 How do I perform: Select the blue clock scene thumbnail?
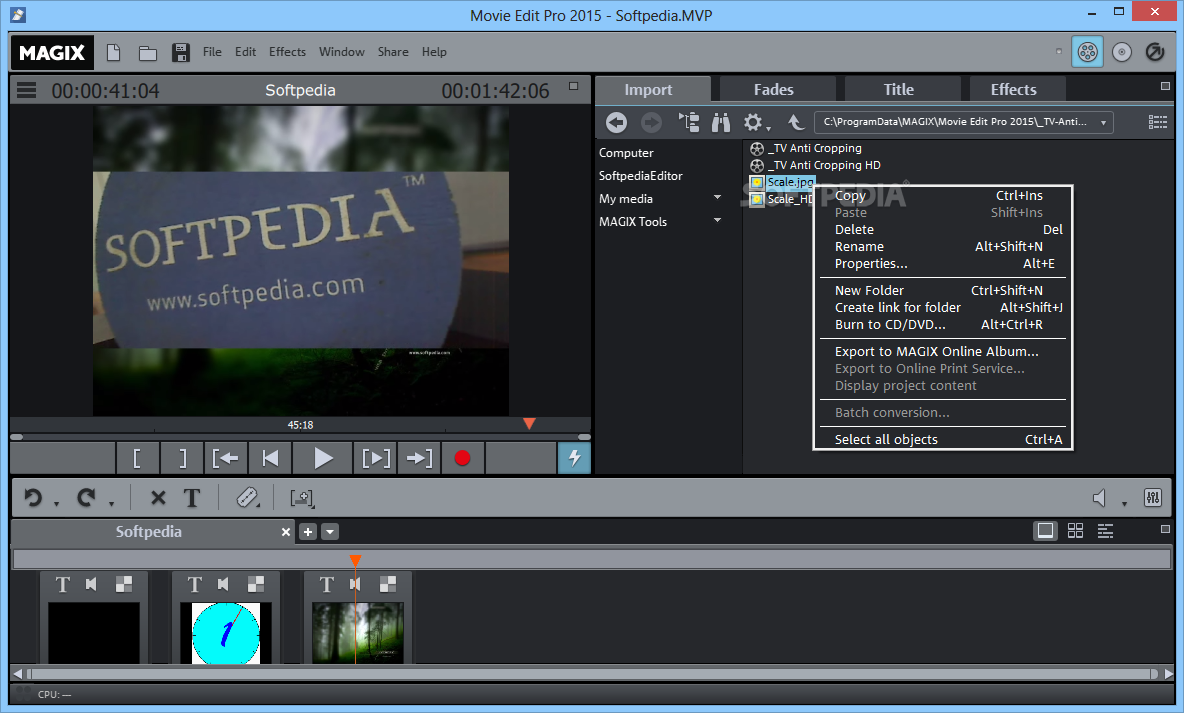226,633
